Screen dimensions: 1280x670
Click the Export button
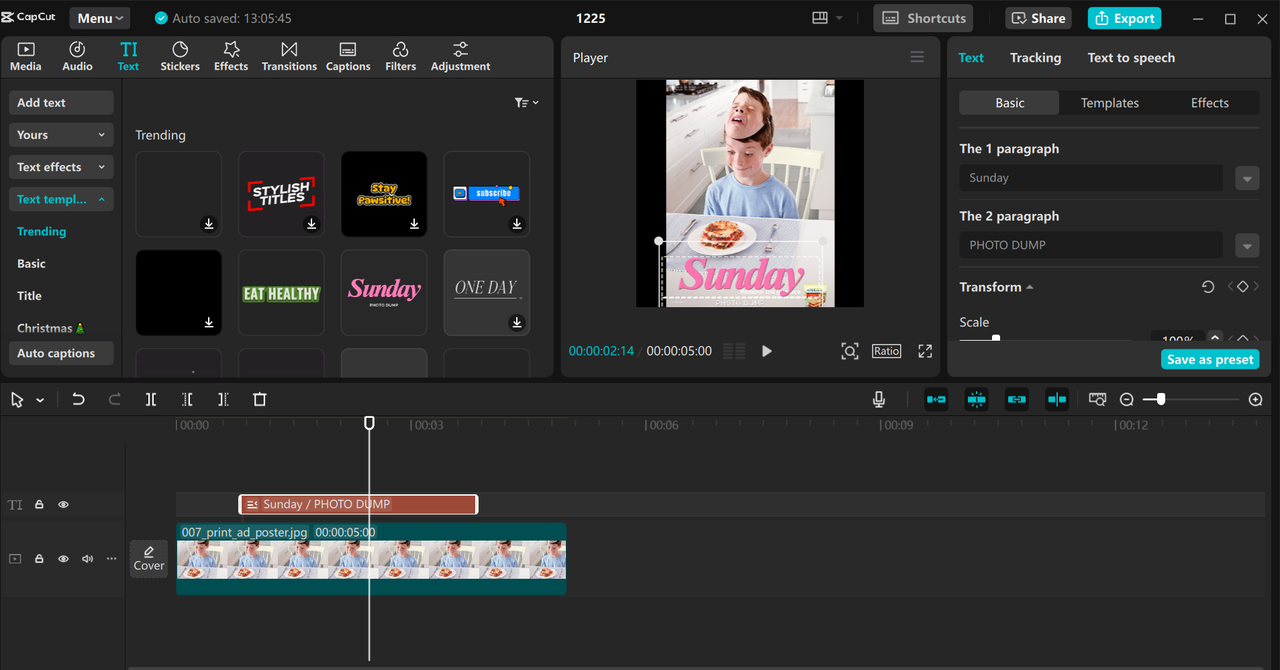[1125, 18]
